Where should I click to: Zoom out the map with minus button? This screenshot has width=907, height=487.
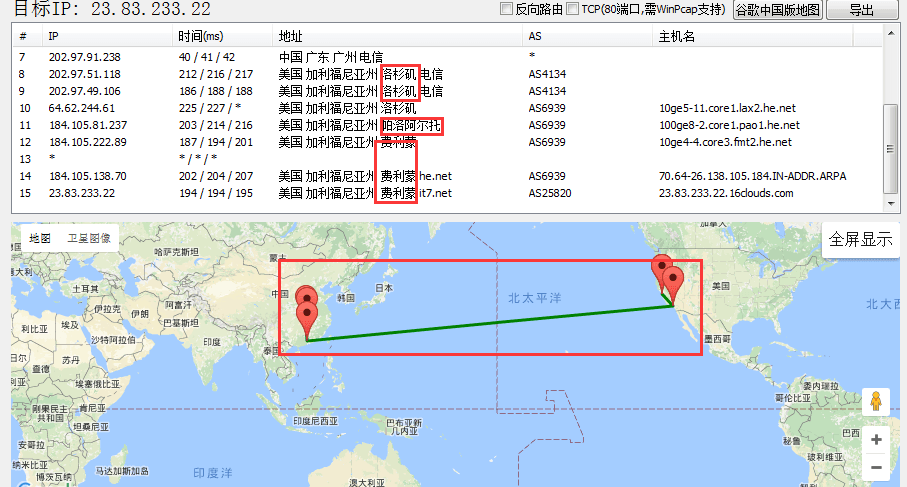[x=876, y=467]
